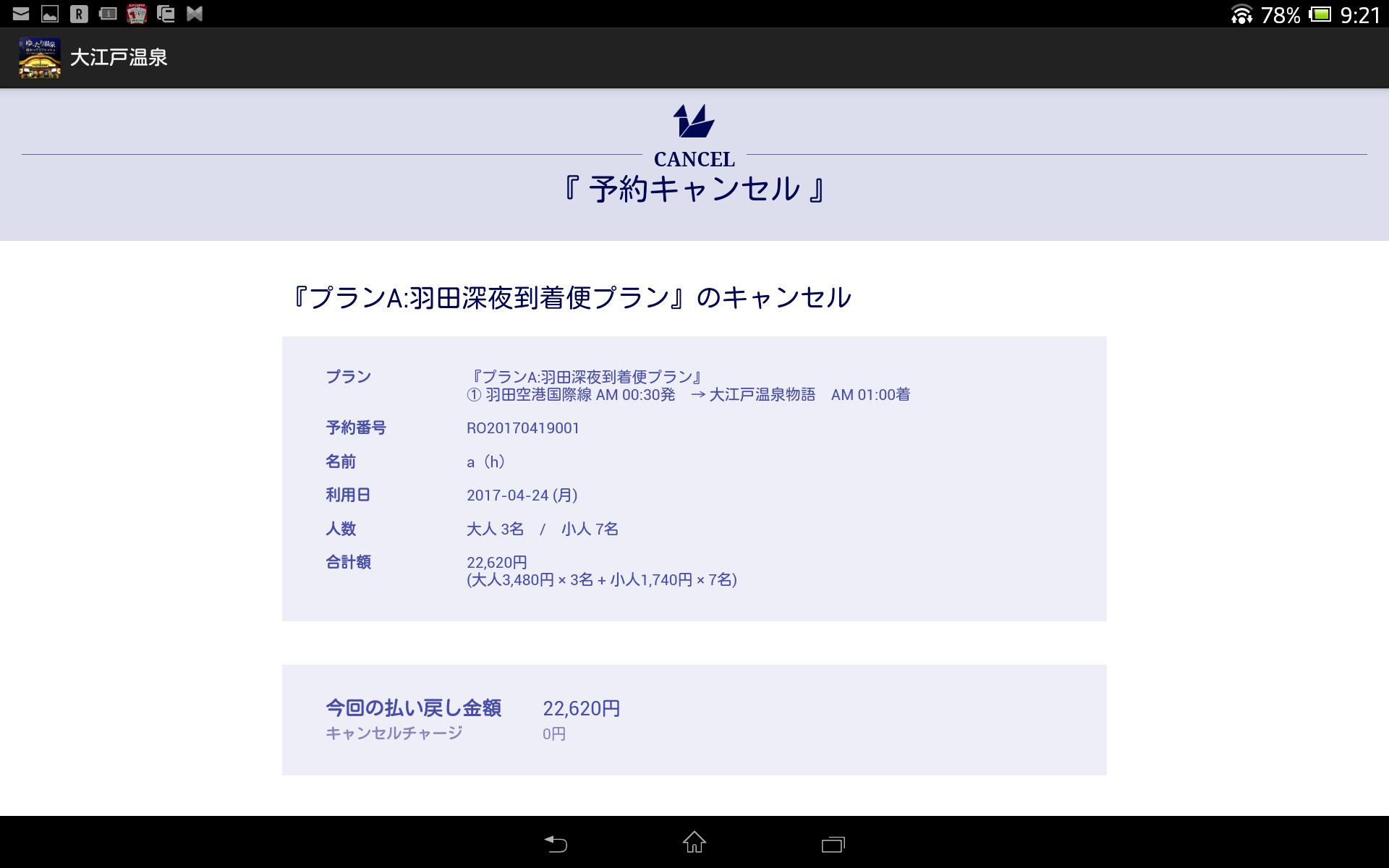Tap the name value a（h）
This screenshot has width=1389, height=868.
(x=486, y=461)
